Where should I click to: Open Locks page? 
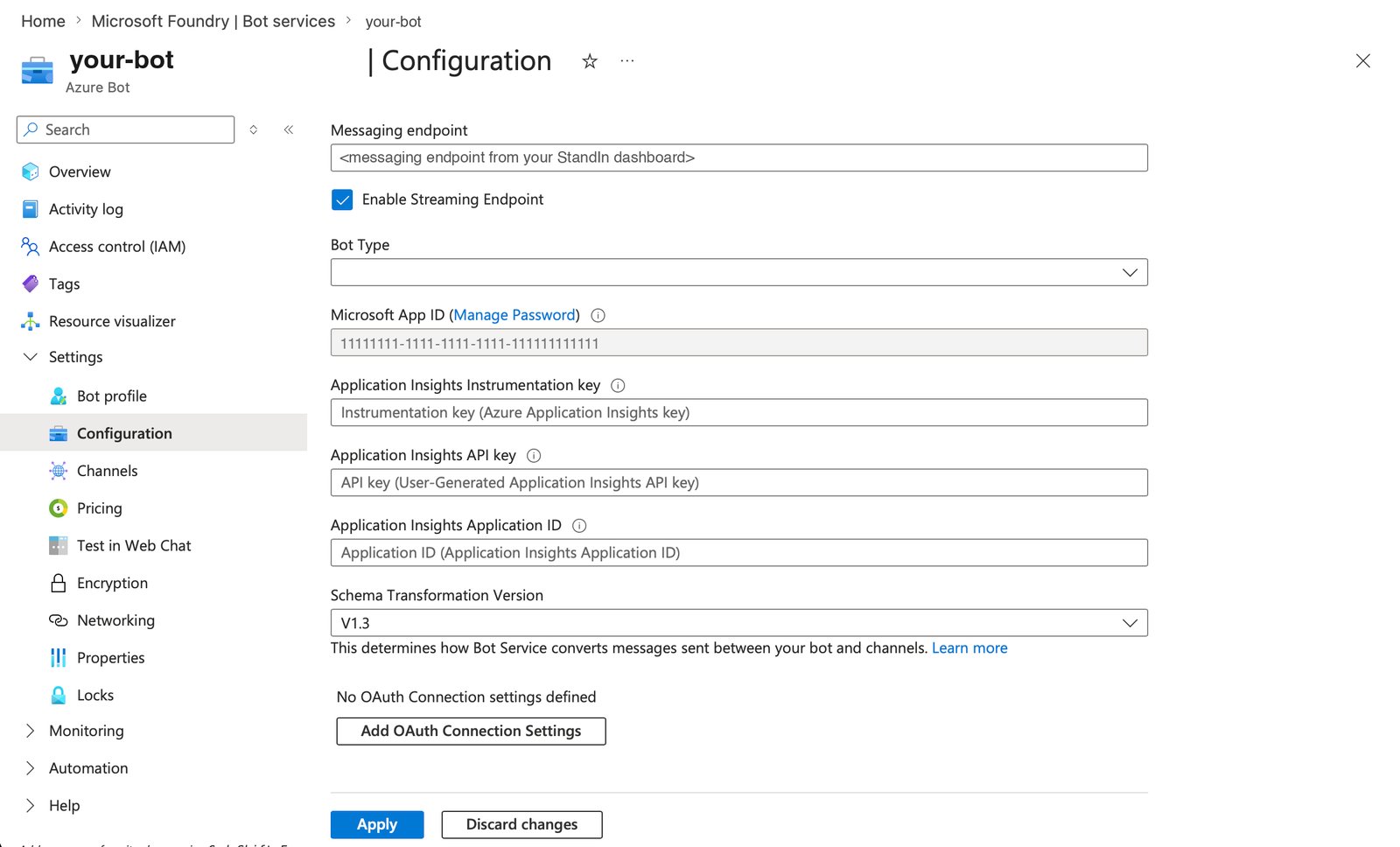pyautogui.click(x=95, y=696)
